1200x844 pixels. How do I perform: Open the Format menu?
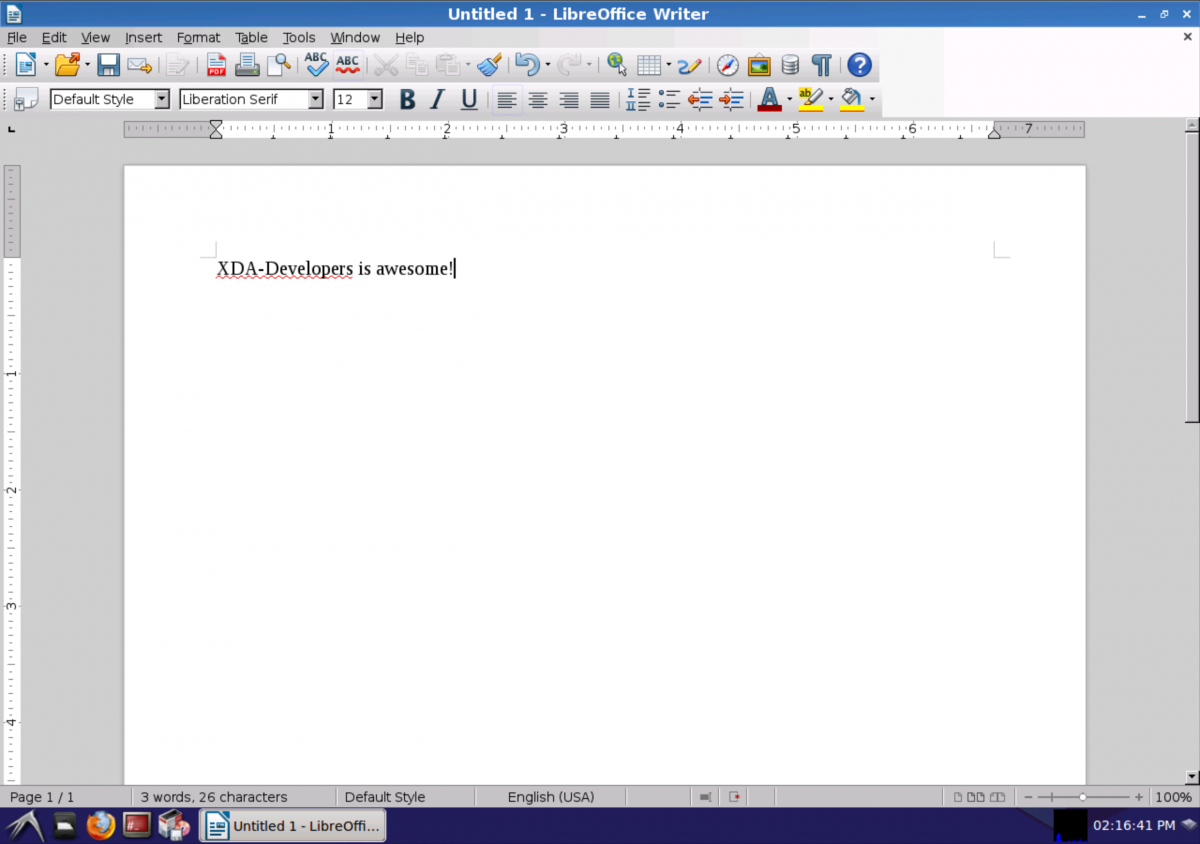[198, 38]
